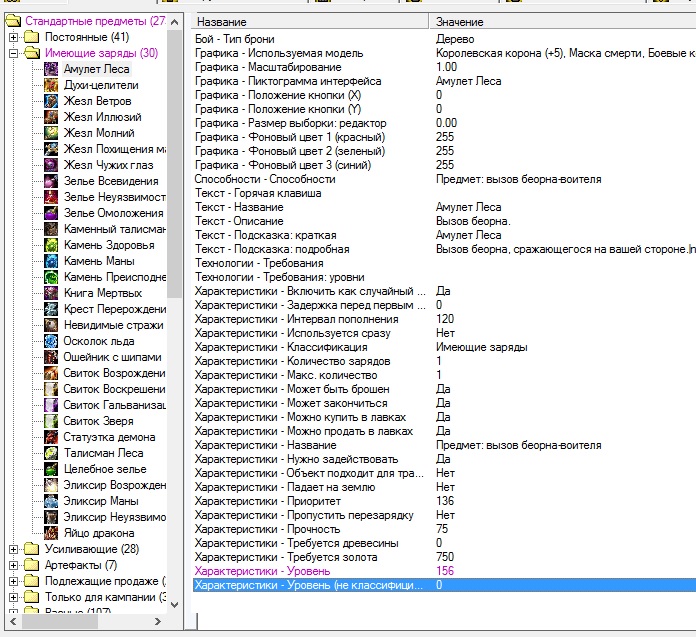Click the Зелье Омоложения icon
The width and height of the screenshot is (696, 637).
51,213
